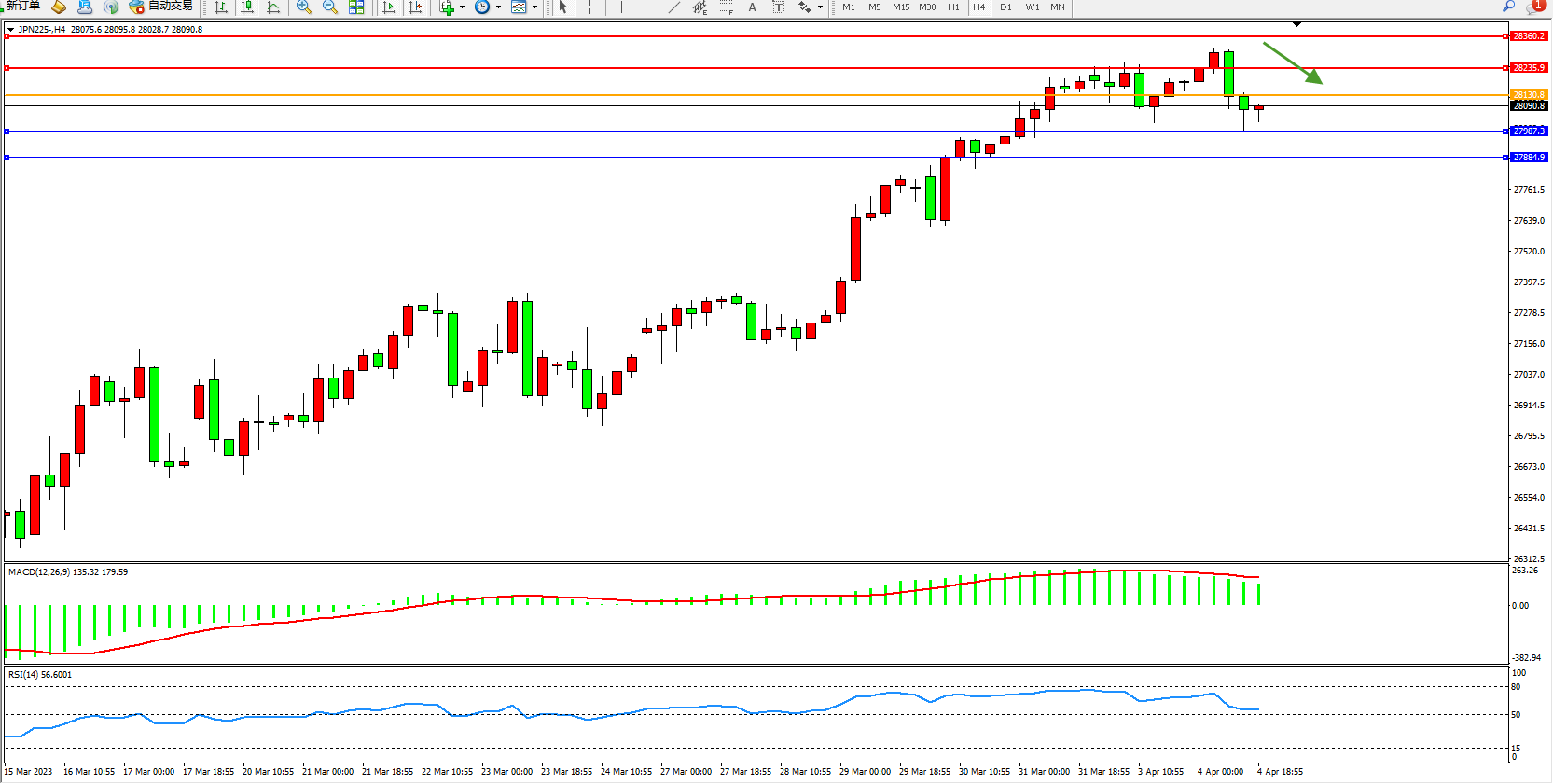Switch to the D1 timeframe

coord(1005,7)
